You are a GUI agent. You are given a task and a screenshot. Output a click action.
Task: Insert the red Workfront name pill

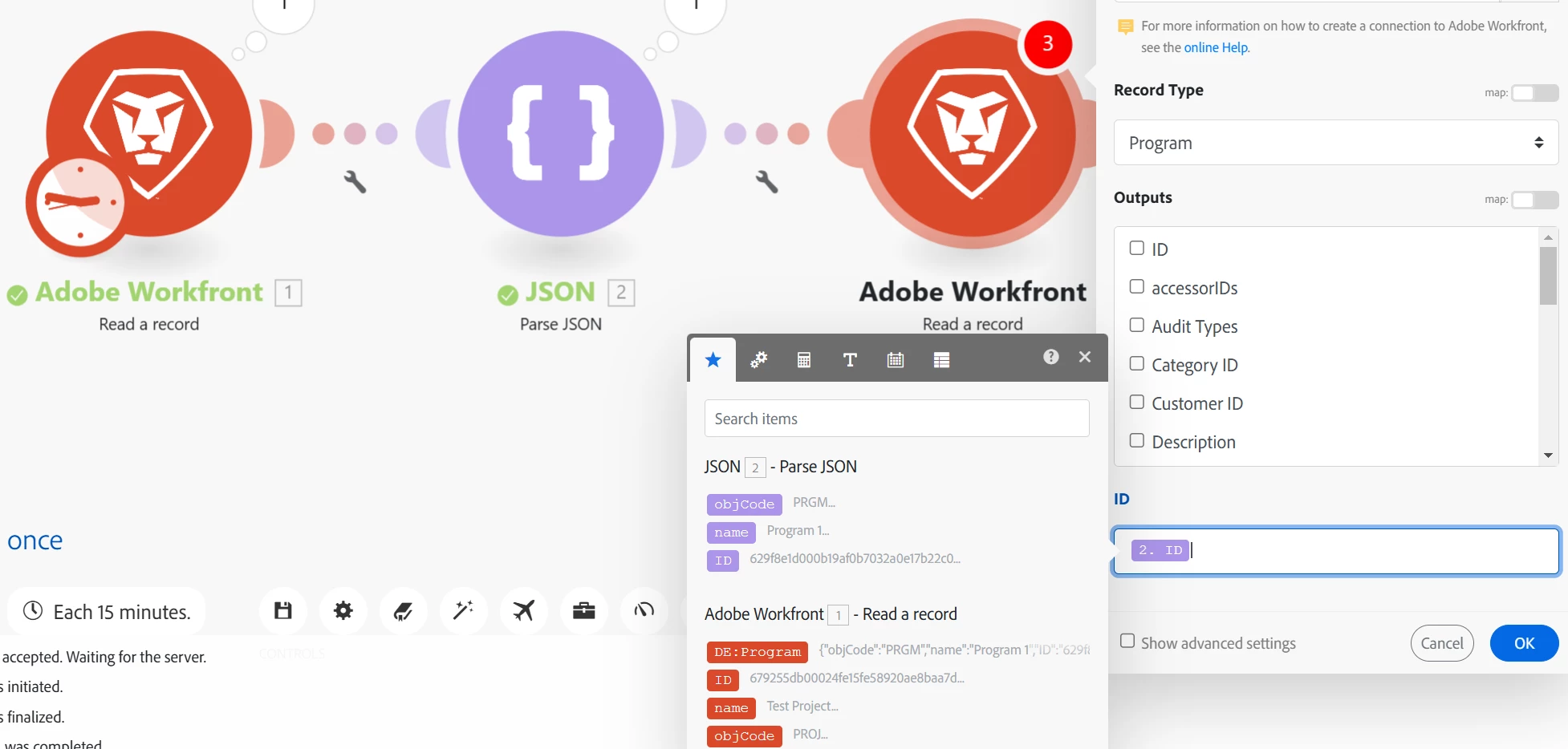[x=731, y=708]
